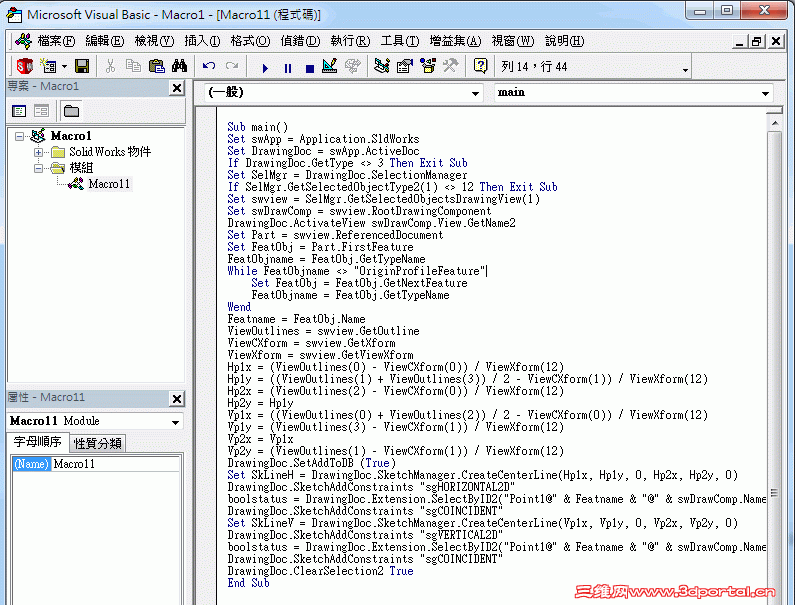Open the 說明(H) menu

564,41
